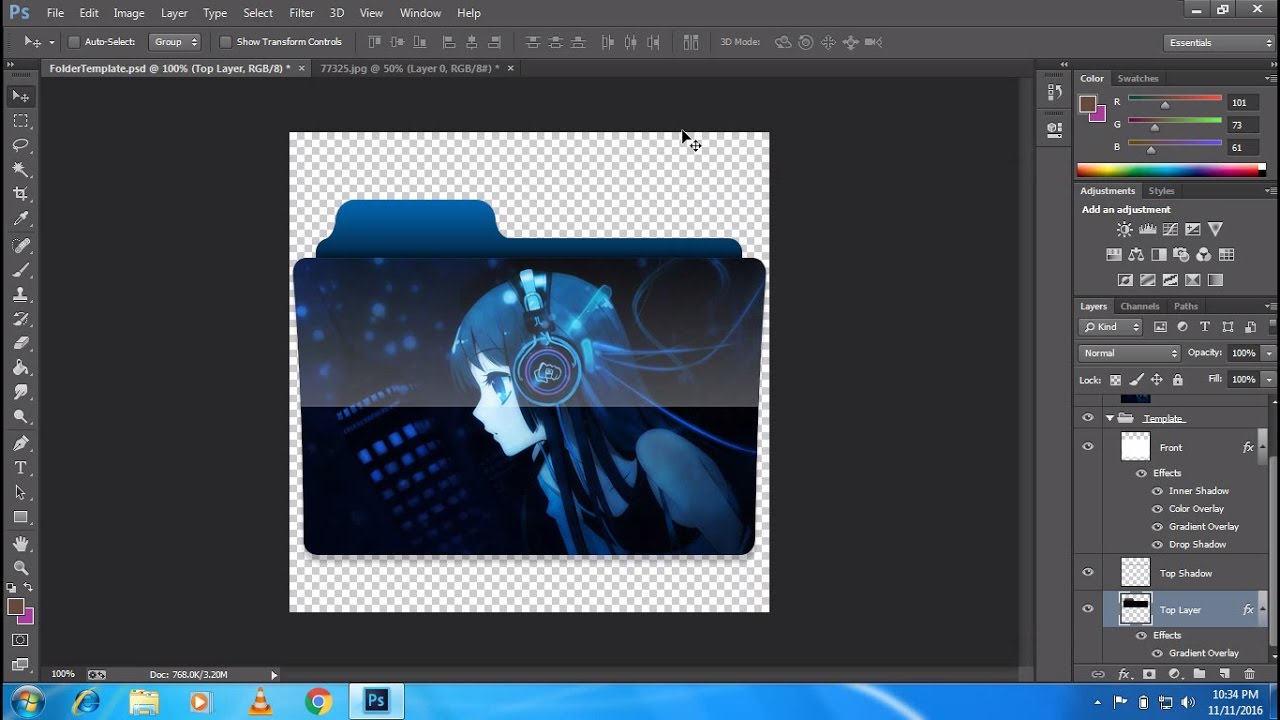The image size is (1280, 720).
Task: Open the Essentials workspace switcher
Action: 1218,42
